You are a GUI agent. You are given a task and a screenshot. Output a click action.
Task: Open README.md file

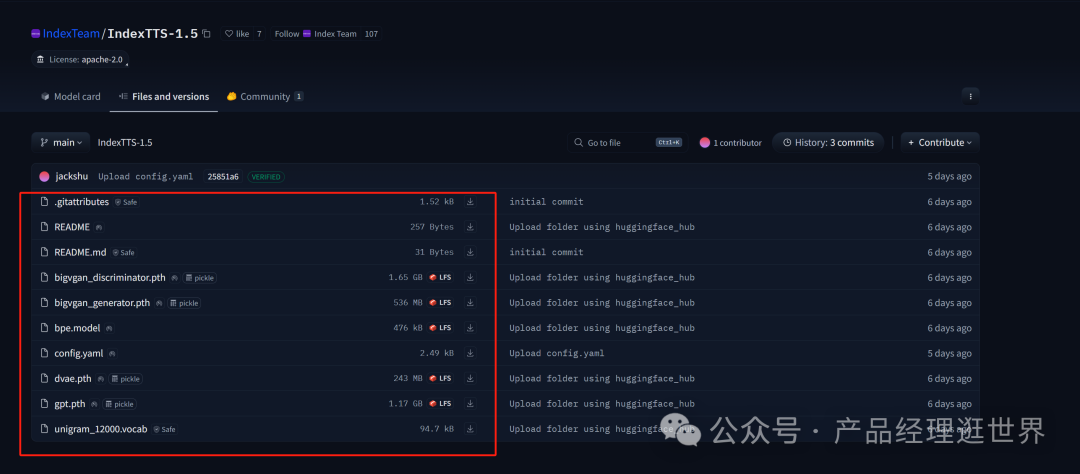tap(80, 252)
